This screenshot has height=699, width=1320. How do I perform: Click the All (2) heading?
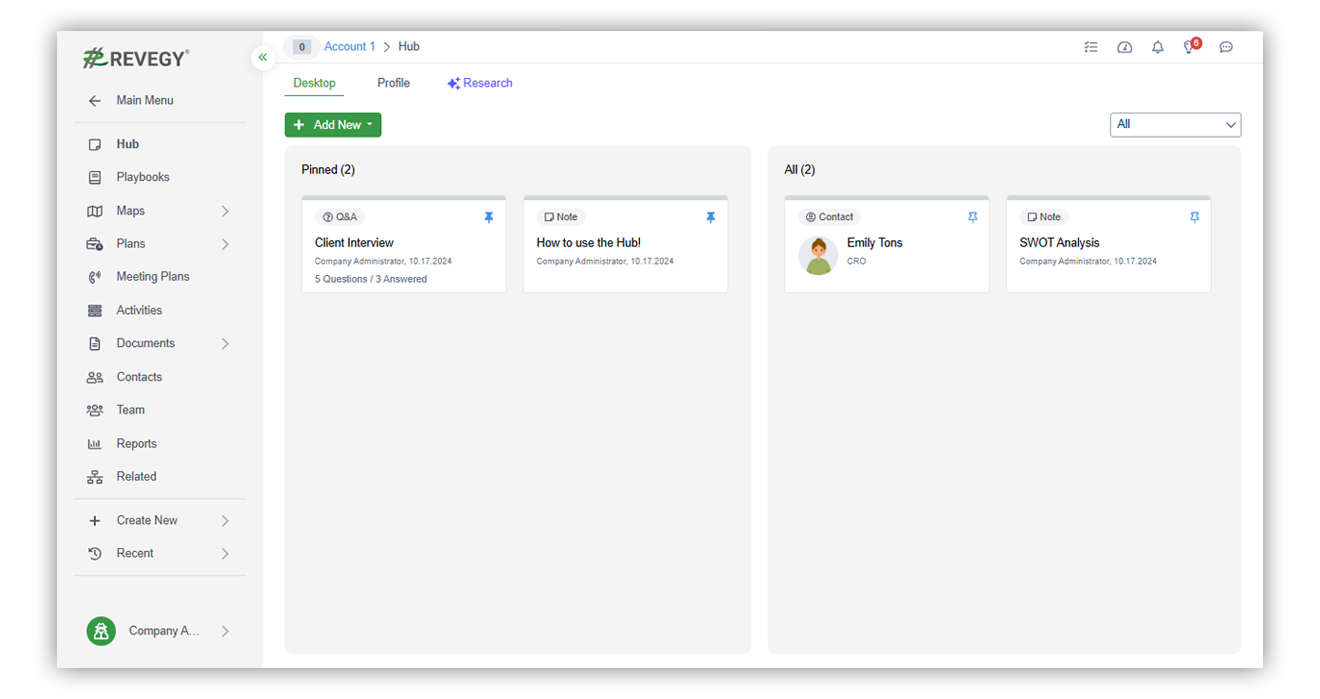click(x=800, y=170)
